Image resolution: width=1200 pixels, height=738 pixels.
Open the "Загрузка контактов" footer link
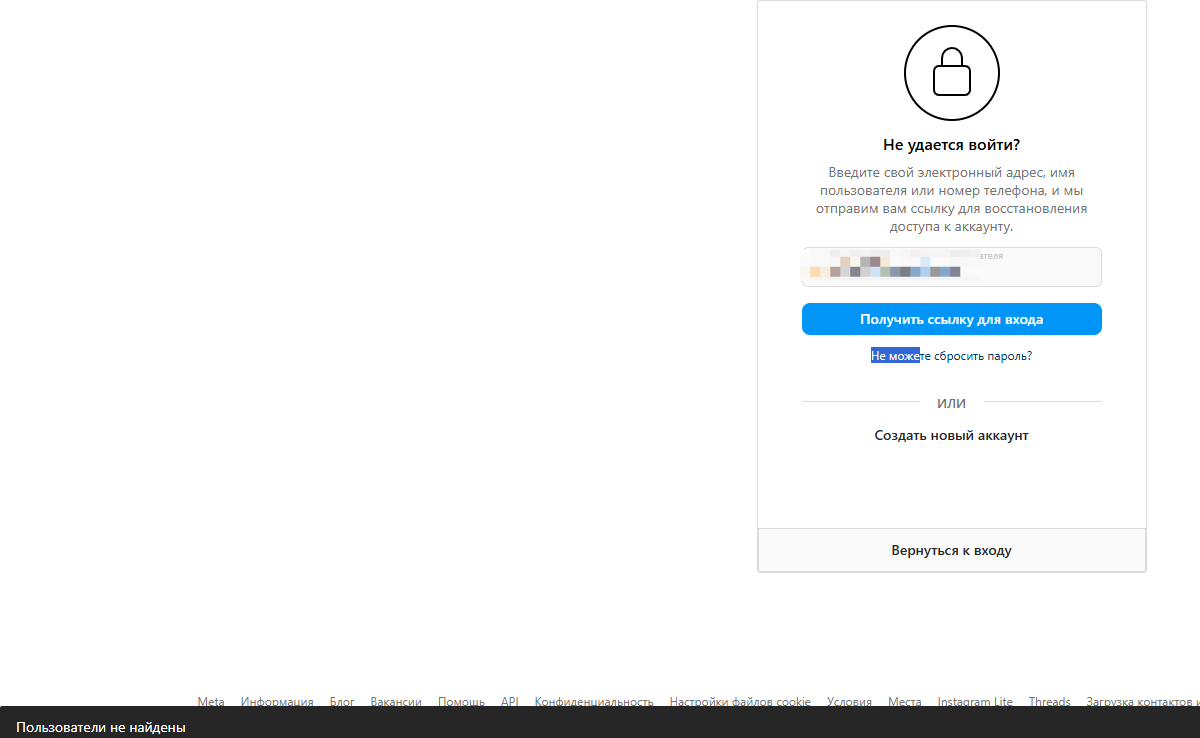(1142, 702)
